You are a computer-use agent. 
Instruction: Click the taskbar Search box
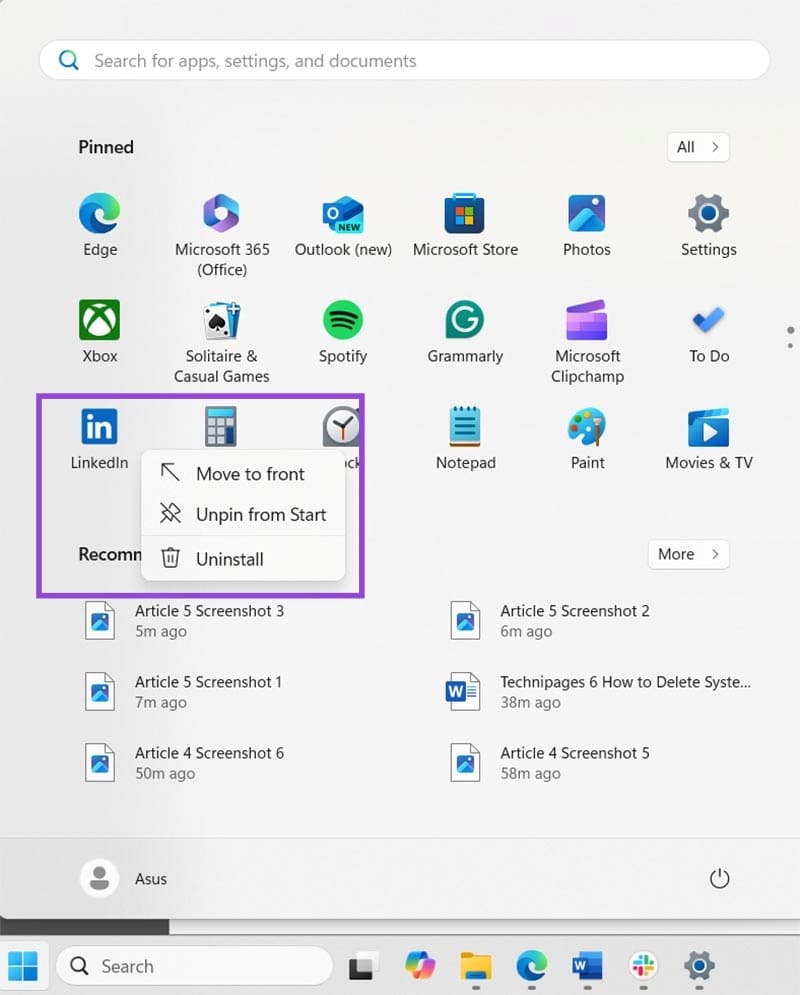pos(194,966)
